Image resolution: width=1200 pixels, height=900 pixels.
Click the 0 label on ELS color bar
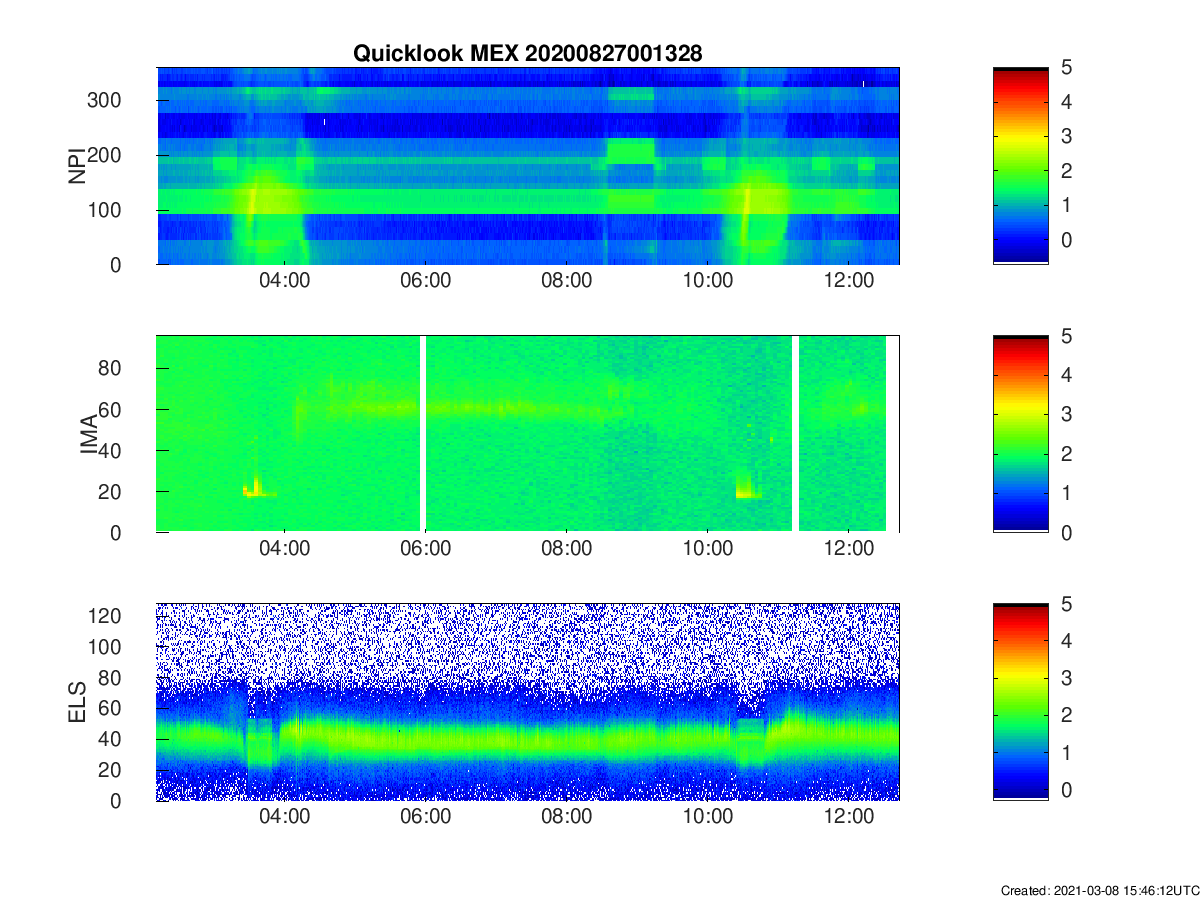click(x=1066, y=790)
